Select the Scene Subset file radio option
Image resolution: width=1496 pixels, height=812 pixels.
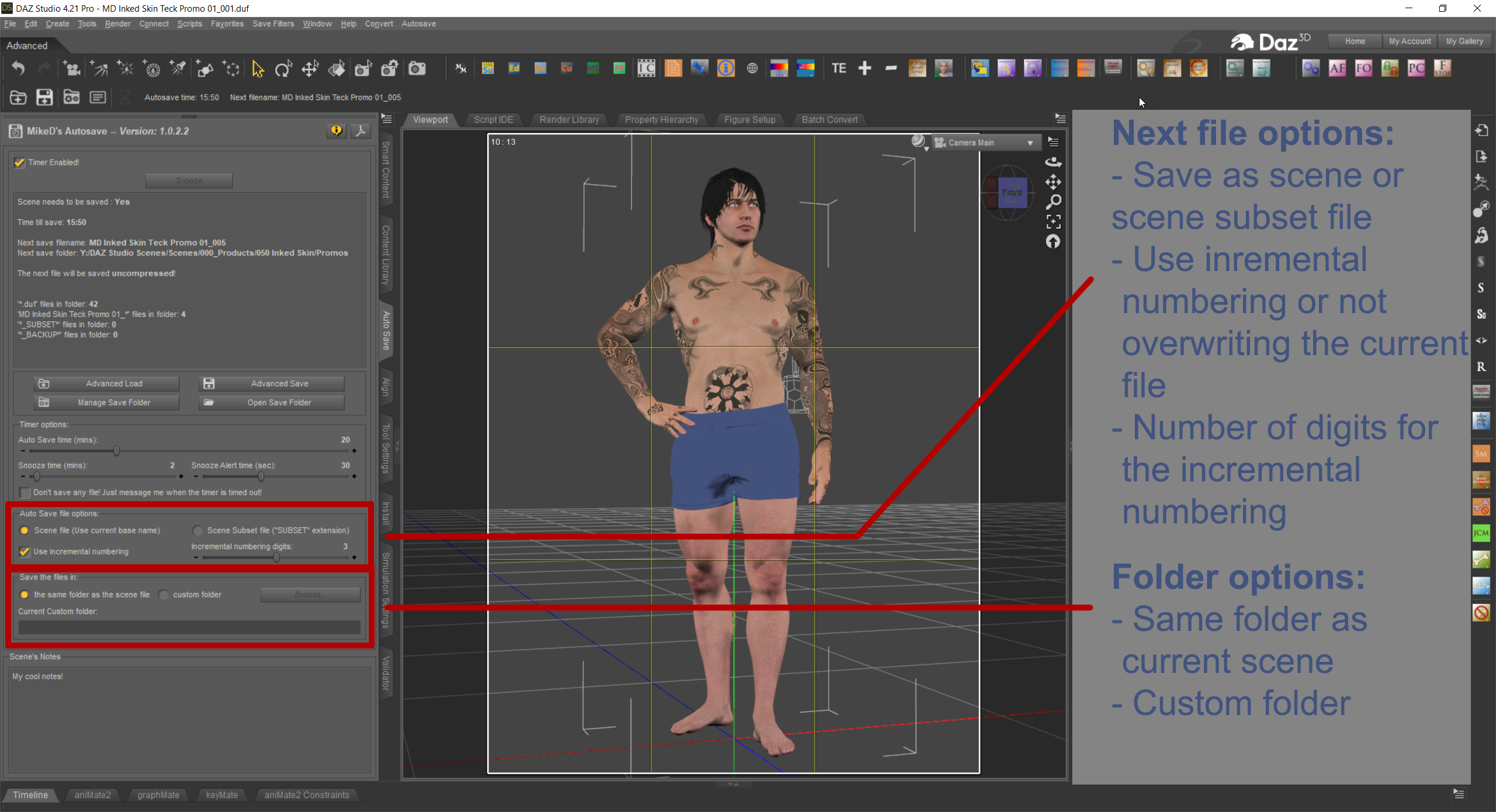pos(198,530)
